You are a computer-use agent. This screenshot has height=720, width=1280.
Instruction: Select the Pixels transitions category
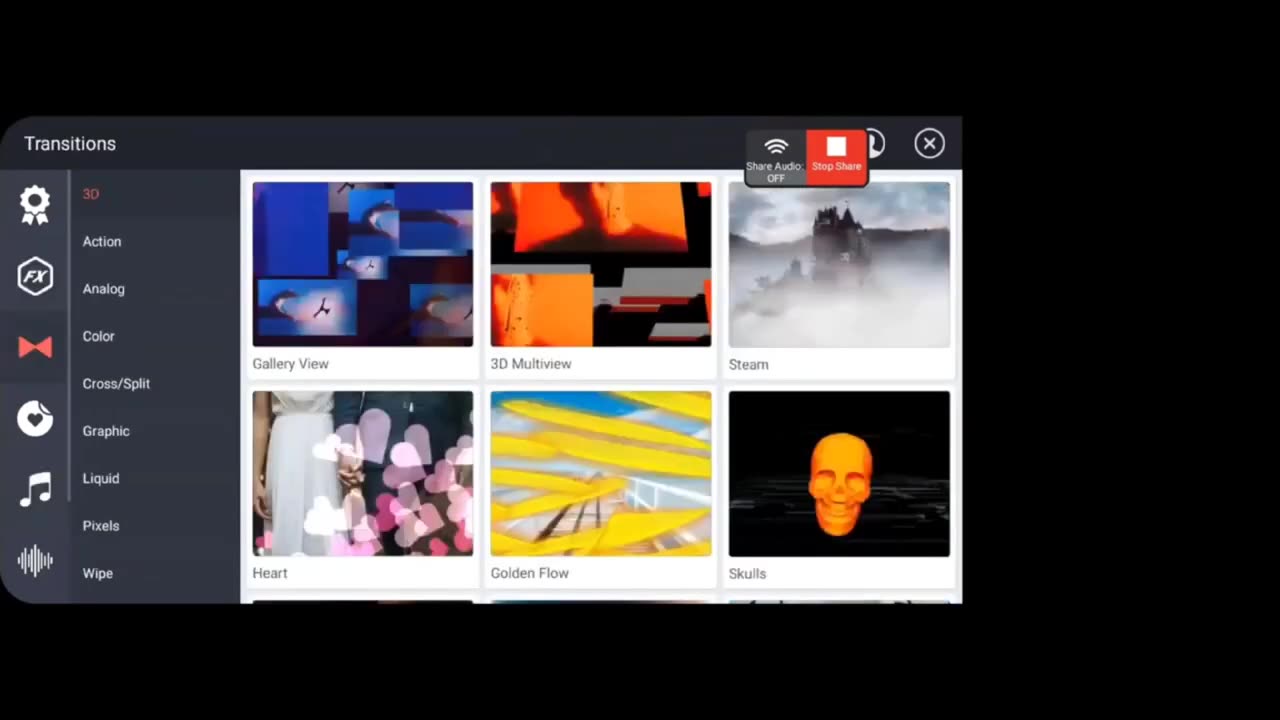click(101, 526)
